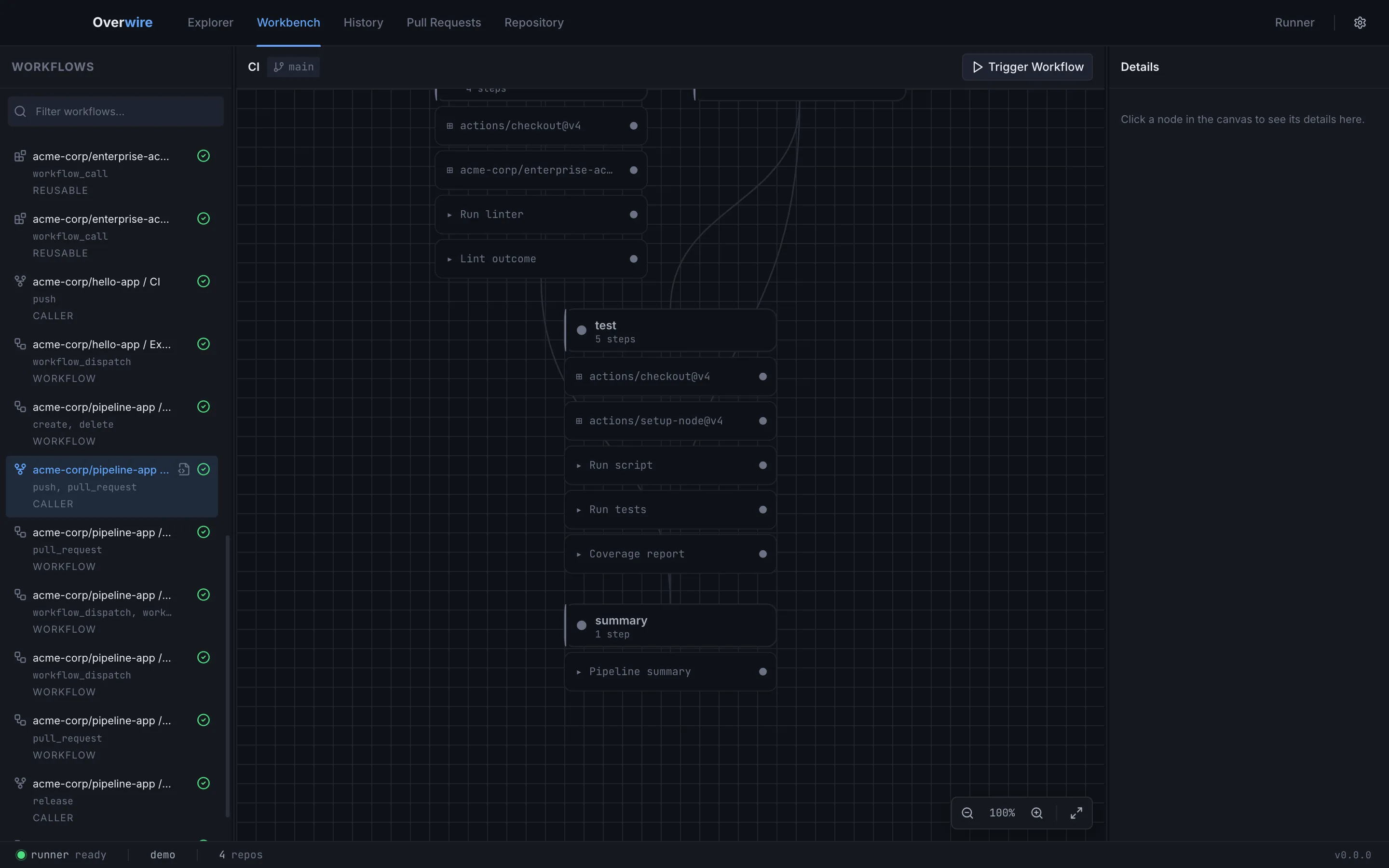Screen dimensions: 1389x868
Task: Expand the Run tests step
Action: click(x=579, y=510)
